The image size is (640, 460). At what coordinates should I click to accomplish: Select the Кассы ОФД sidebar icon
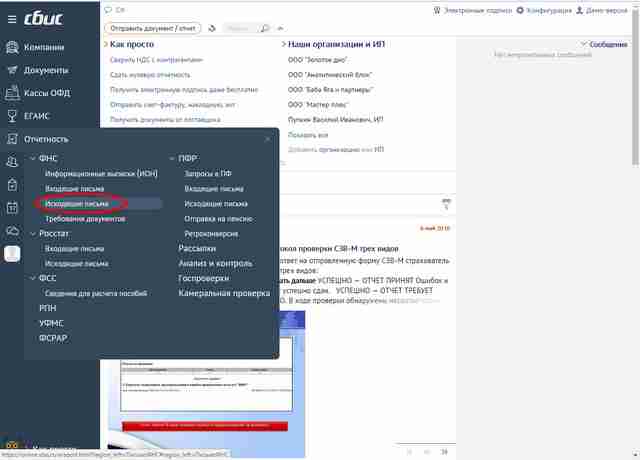pos(12,93)
